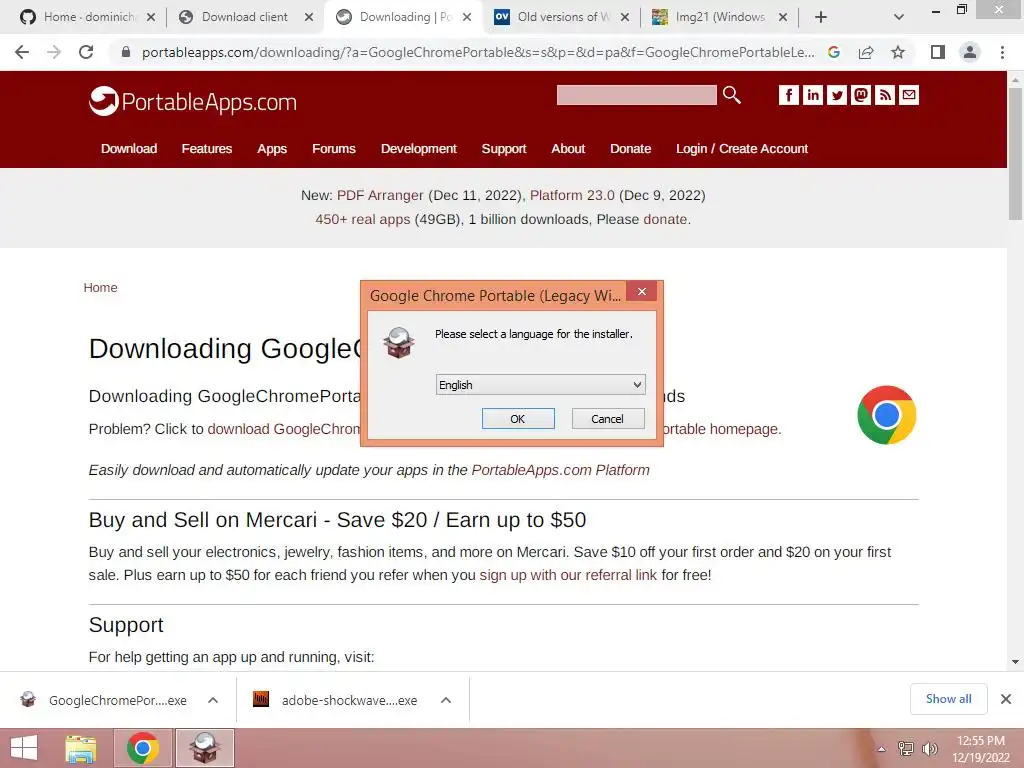This screenshot has height=768, width=1024.
Task: Expand adobe-shockwave....exe download options
Action: (446, 700)
